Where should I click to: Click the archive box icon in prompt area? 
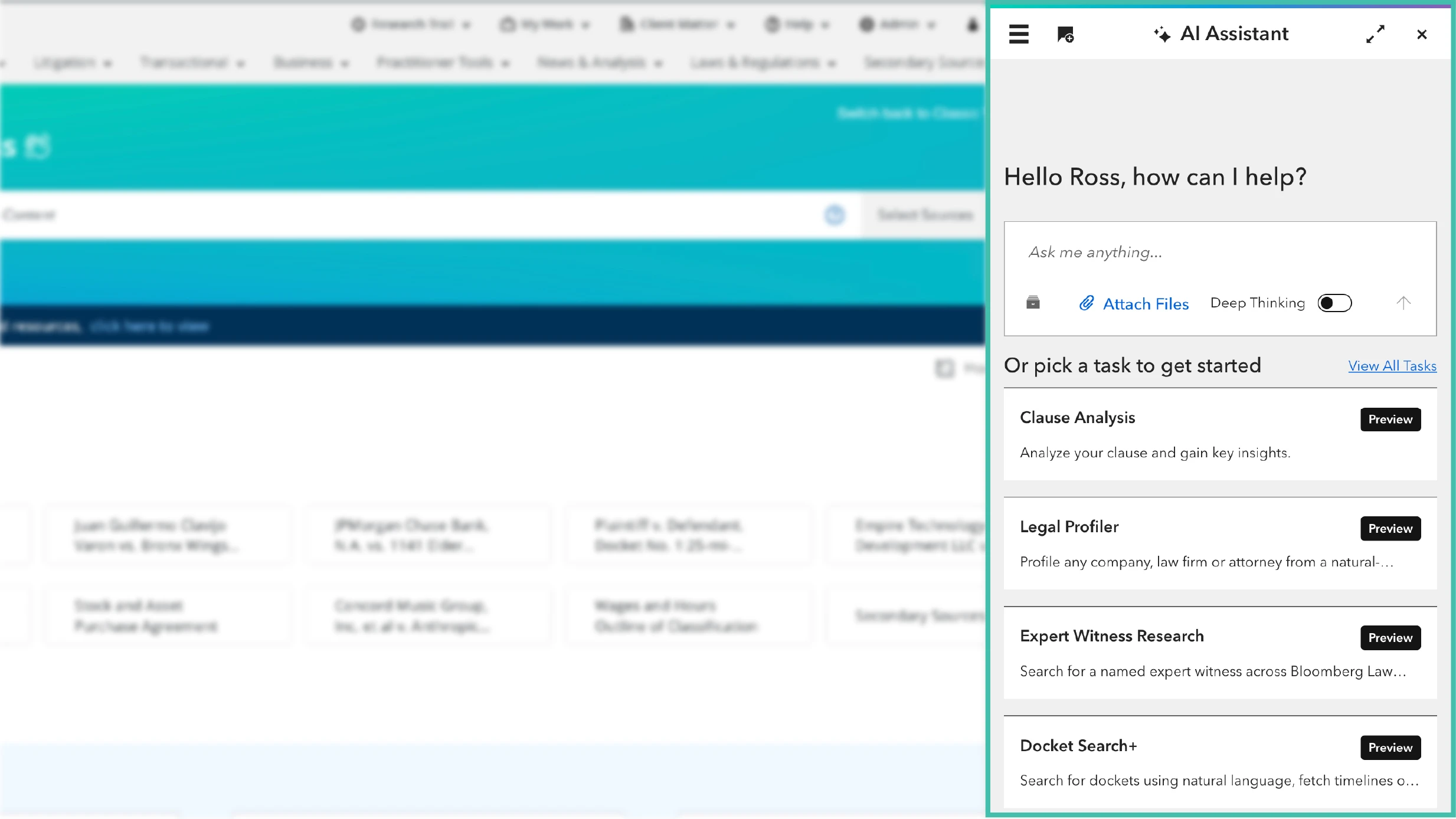(1033, 303)
